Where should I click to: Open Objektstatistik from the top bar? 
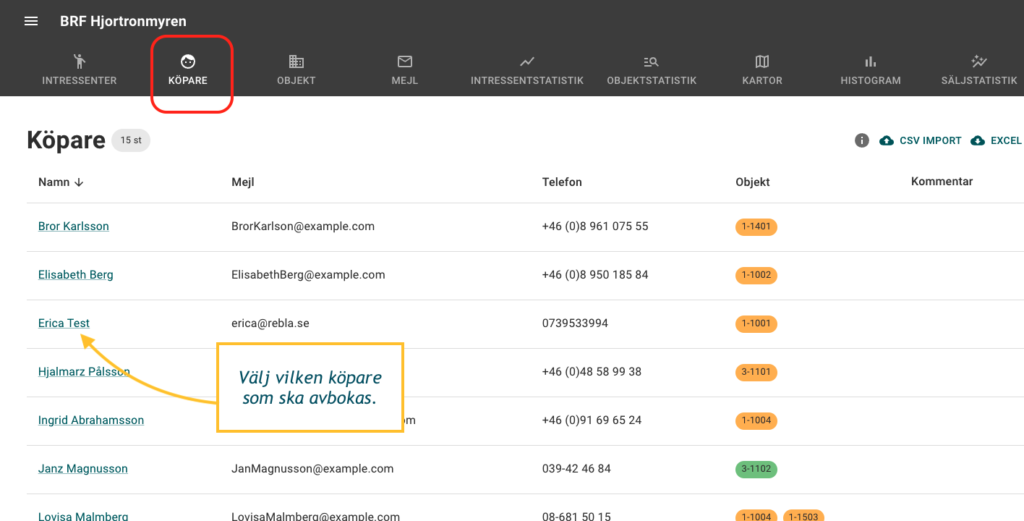[x=651, y=70]
